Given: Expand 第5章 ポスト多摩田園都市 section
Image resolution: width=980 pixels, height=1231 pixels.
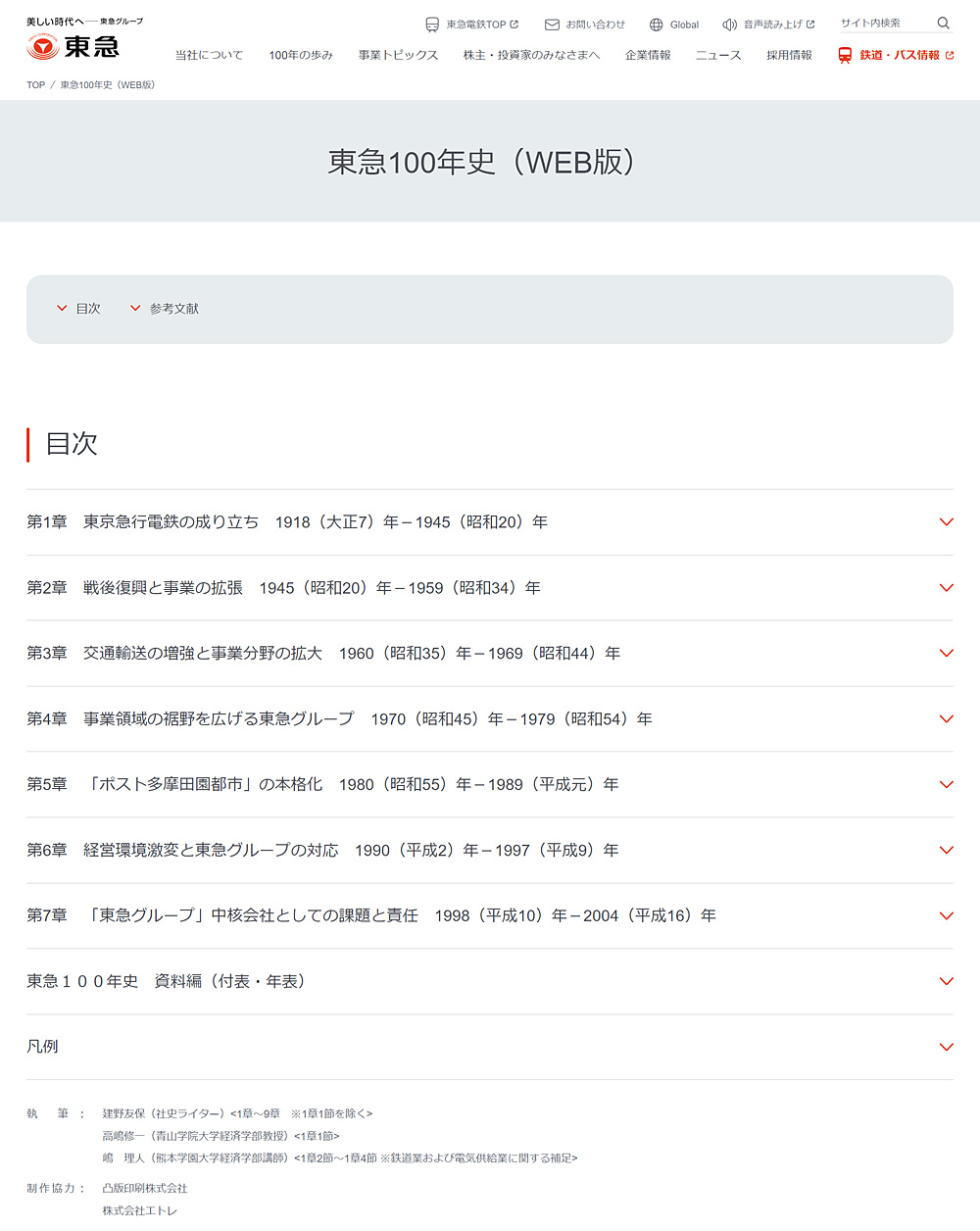Looking at the screenshot, I should click(946, 785).
